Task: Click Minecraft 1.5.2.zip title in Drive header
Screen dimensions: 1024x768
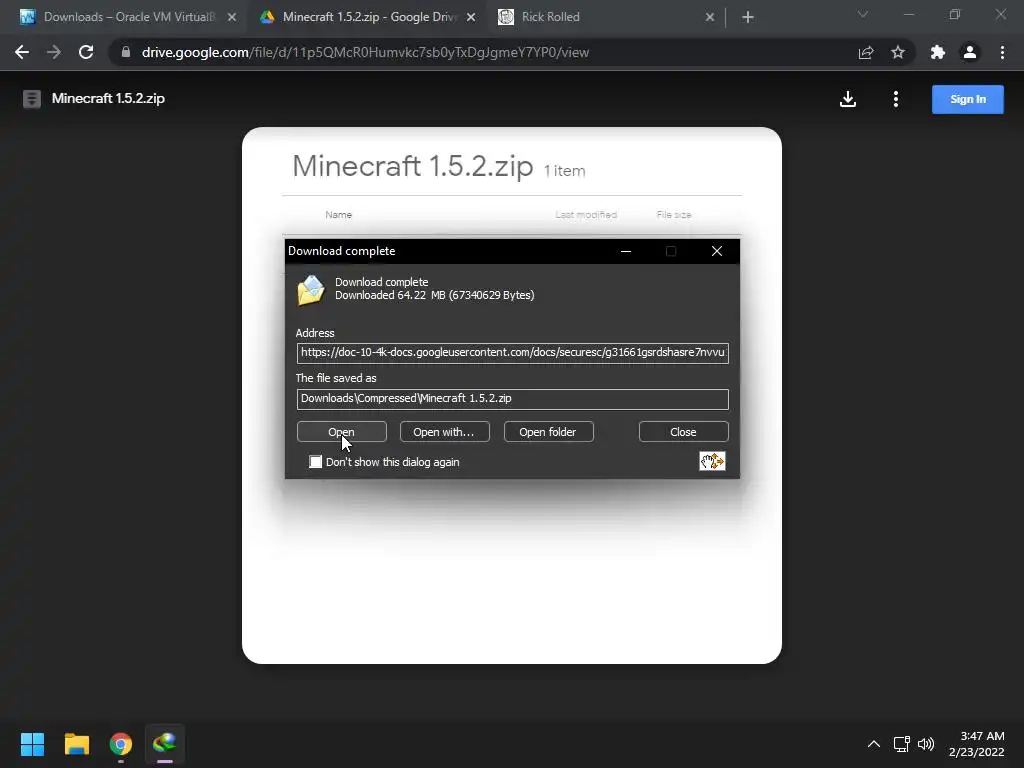Action: (108, 99)
